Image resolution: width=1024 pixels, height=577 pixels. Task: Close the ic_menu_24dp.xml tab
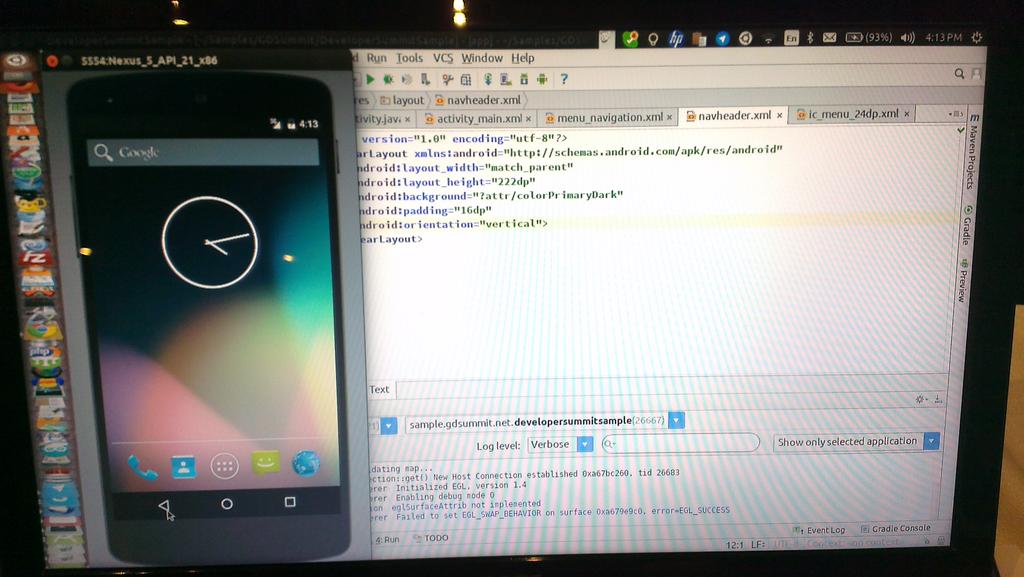[x=906, y=114]
